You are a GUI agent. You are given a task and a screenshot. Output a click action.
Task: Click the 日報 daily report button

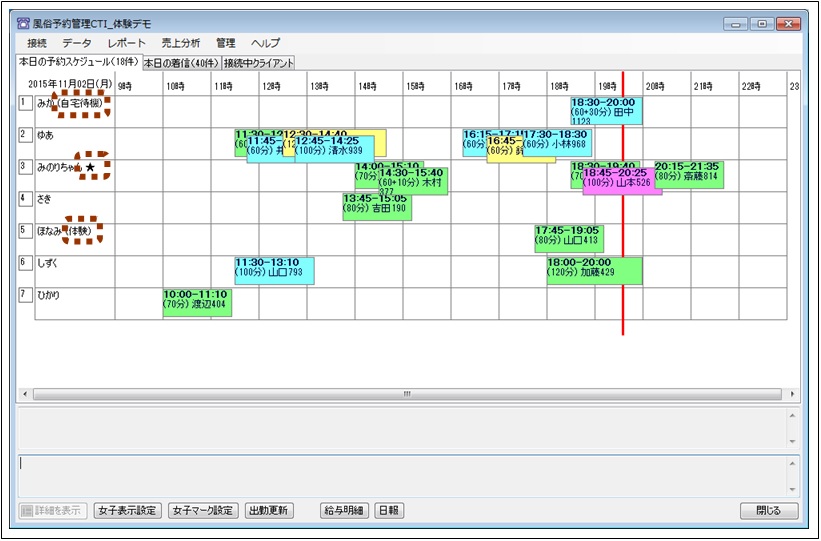pyautogui.click(x=389, y=510)
